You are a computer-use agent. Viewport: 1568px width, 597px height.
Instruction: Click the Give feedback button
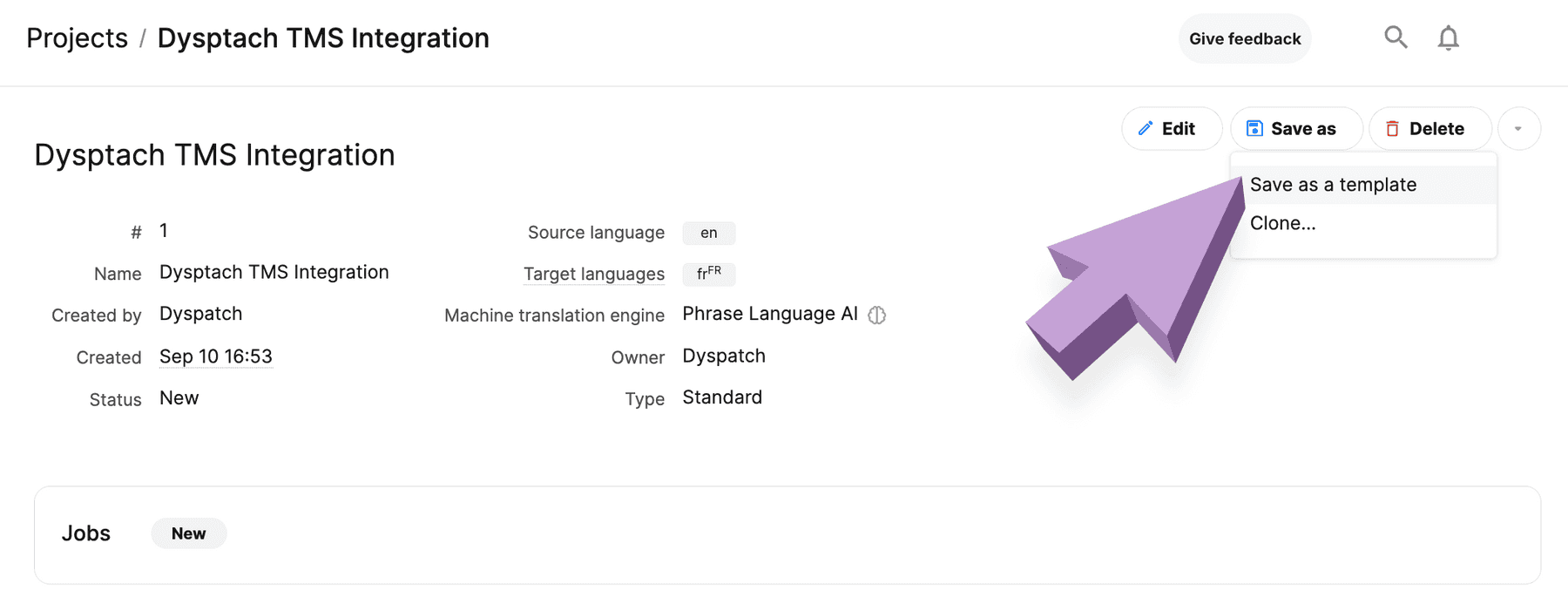tap(1244, 37)
